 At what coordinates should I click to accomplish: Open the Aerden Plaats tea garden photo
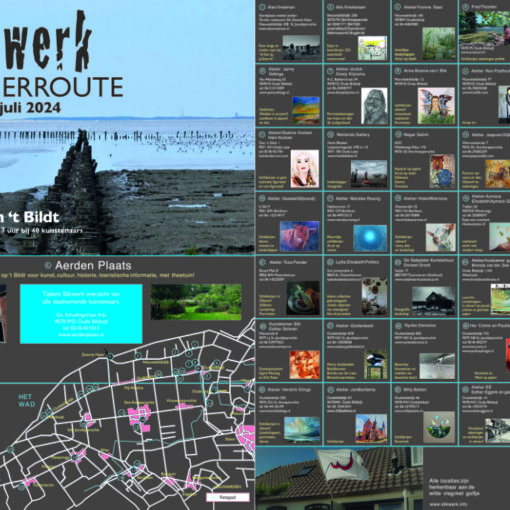[196, 302]
